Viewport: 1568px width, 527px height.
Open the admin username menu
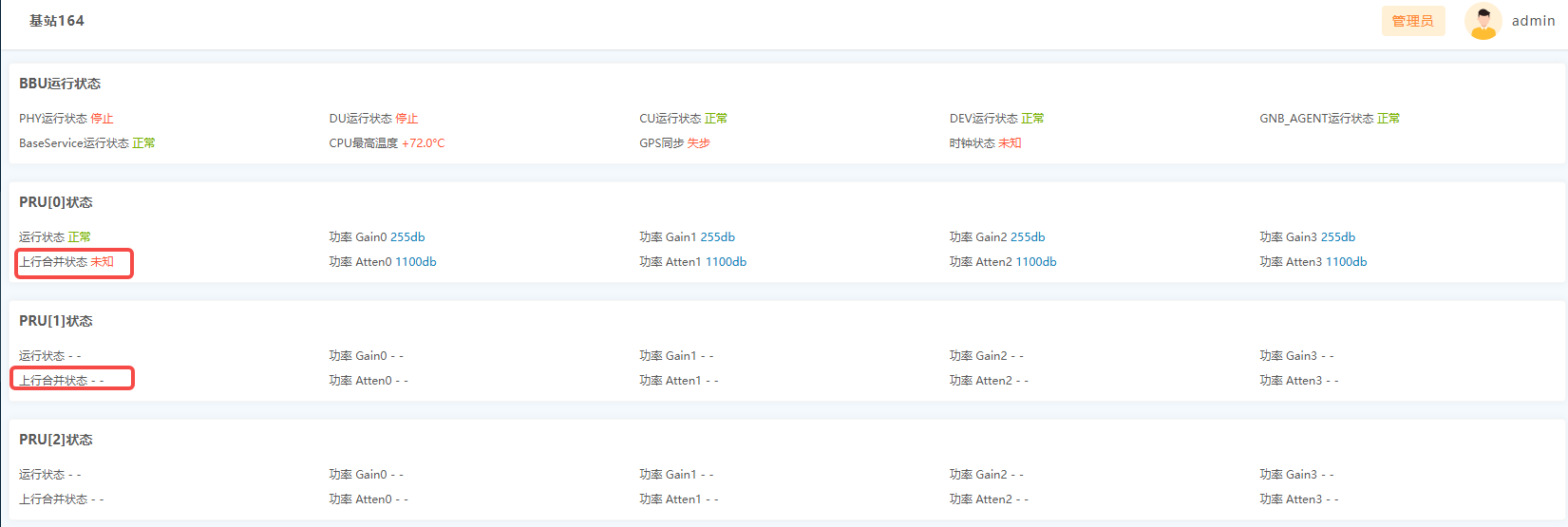tap(1533, 21)
